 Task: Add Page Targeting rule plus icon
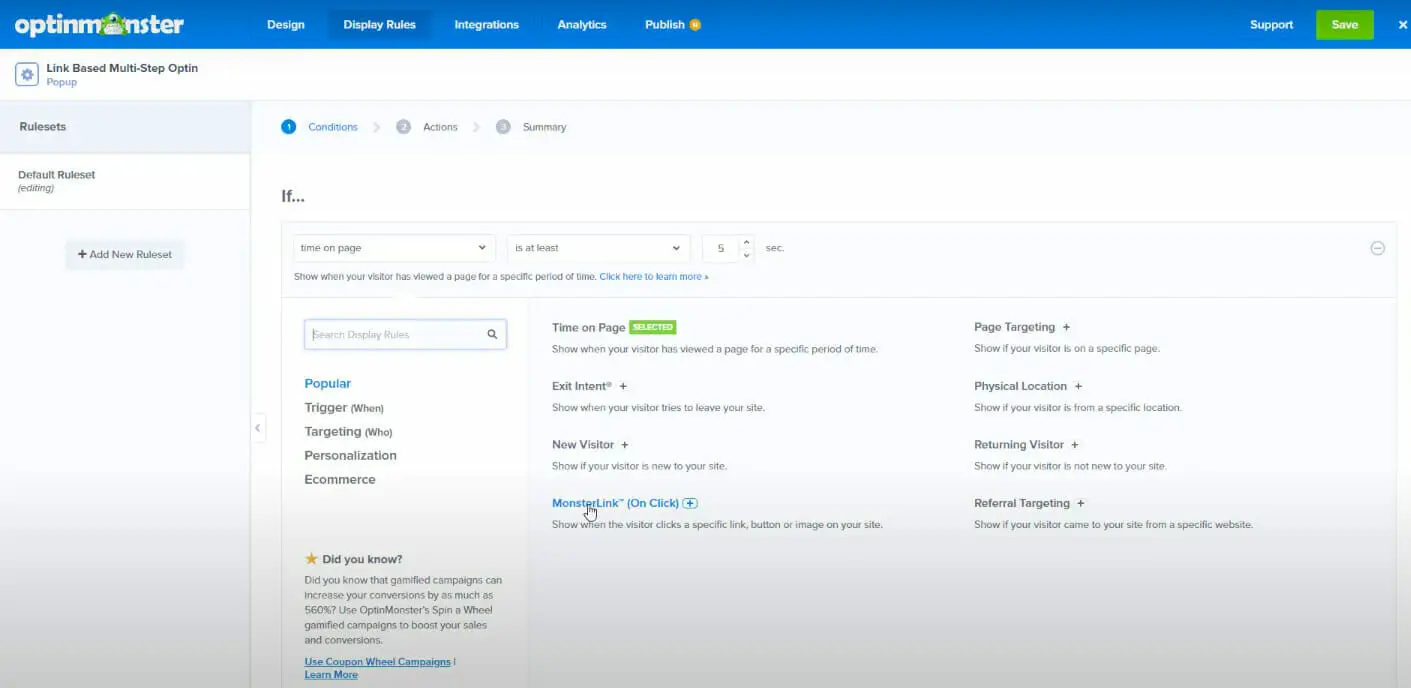1066,327
